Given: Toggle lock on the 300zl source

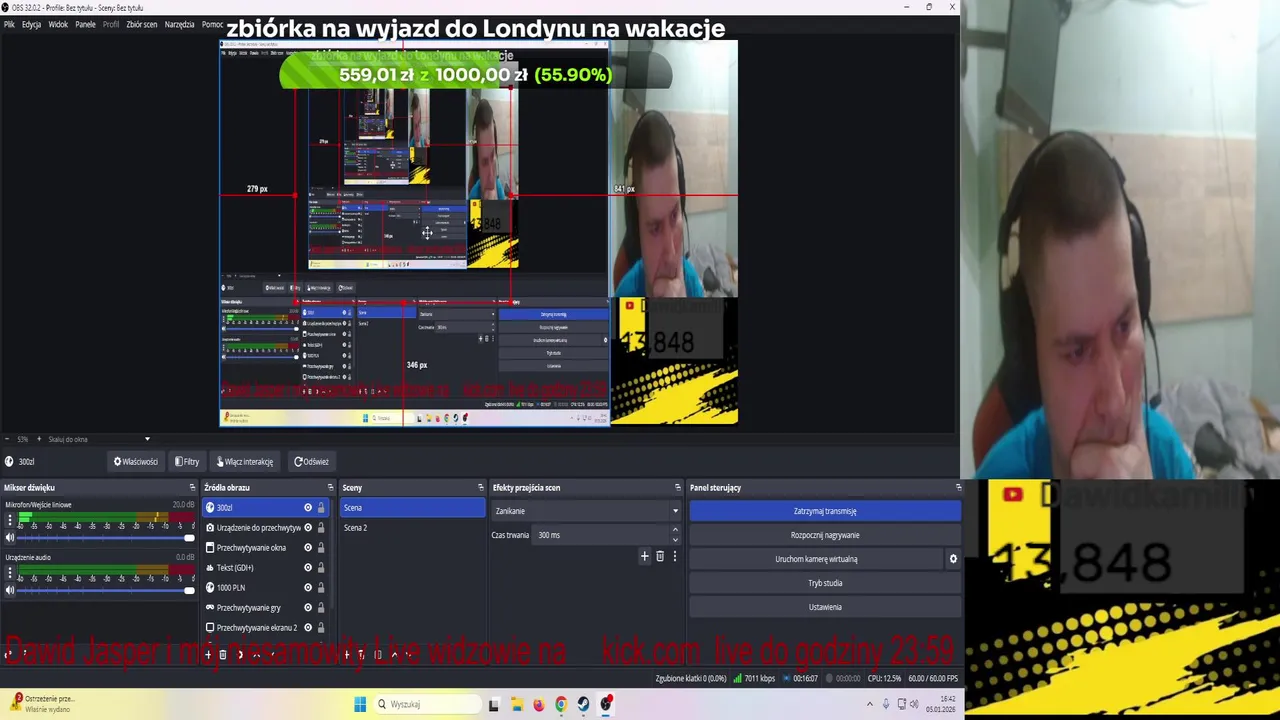Looking at the screenshot, I should click(x=321, y=508).
